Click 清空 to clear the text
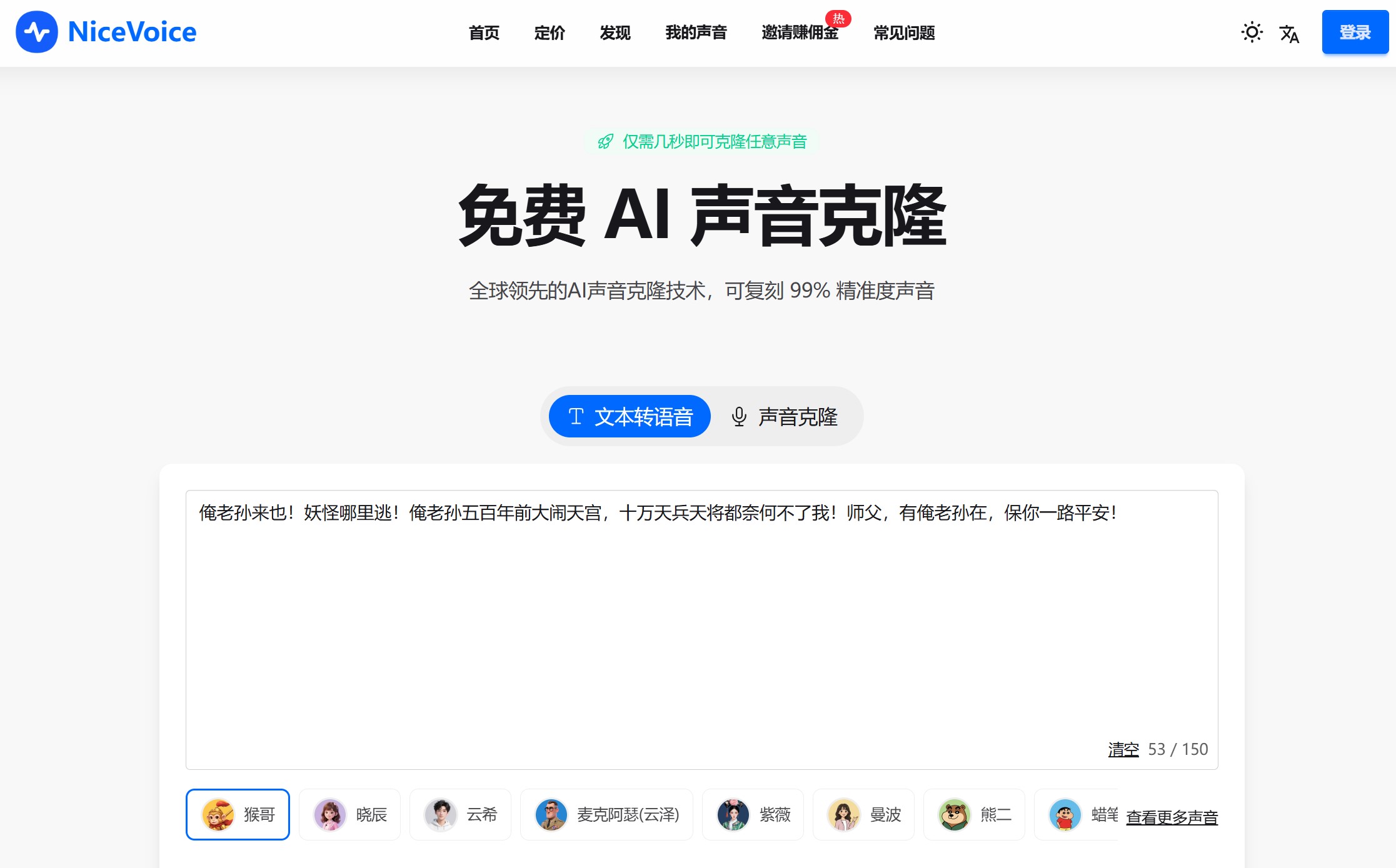 click(x=1122, y=749)
